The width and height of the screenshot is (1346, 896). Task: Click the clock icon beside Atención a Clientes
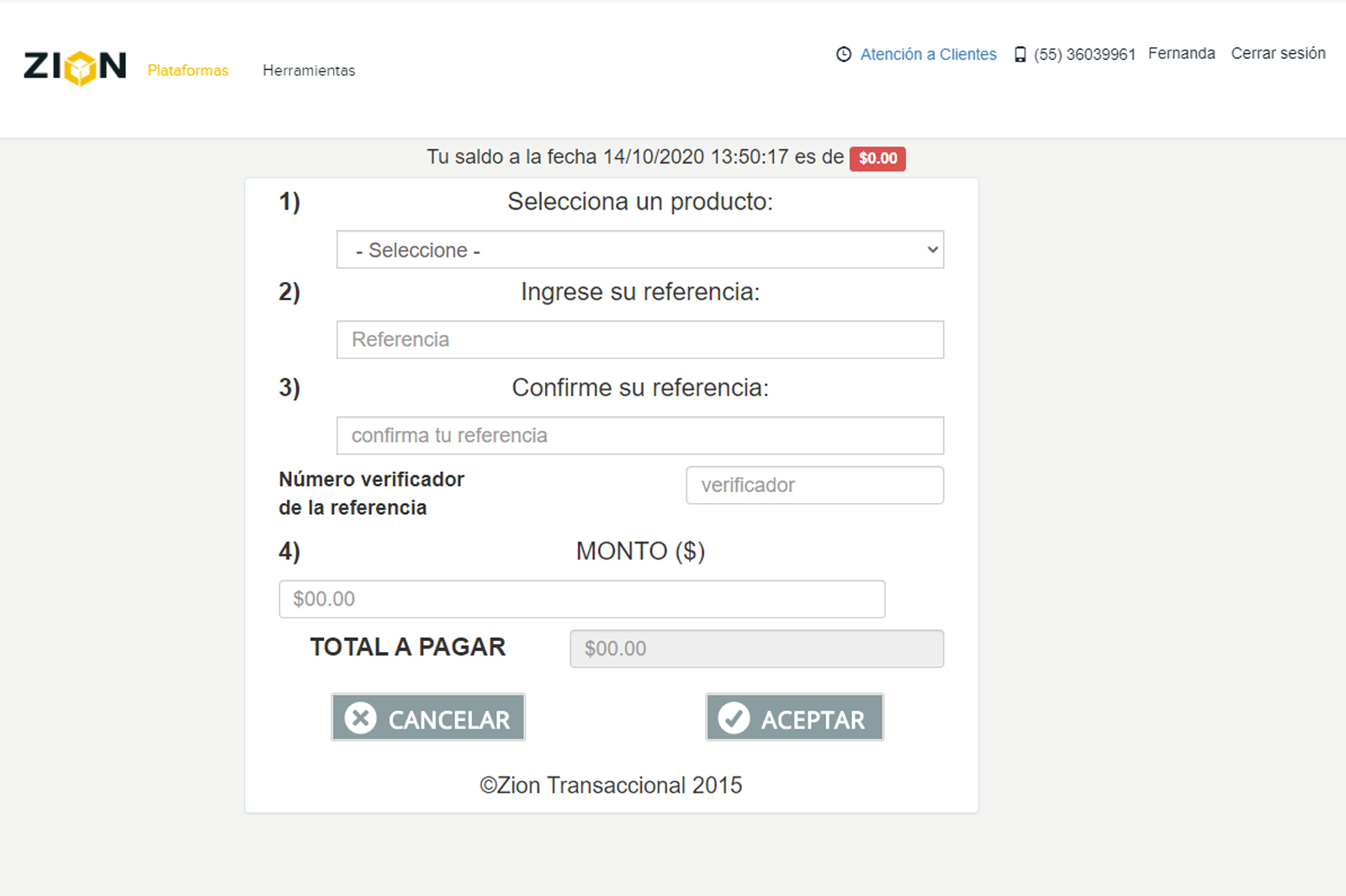[x=844, y=55]
